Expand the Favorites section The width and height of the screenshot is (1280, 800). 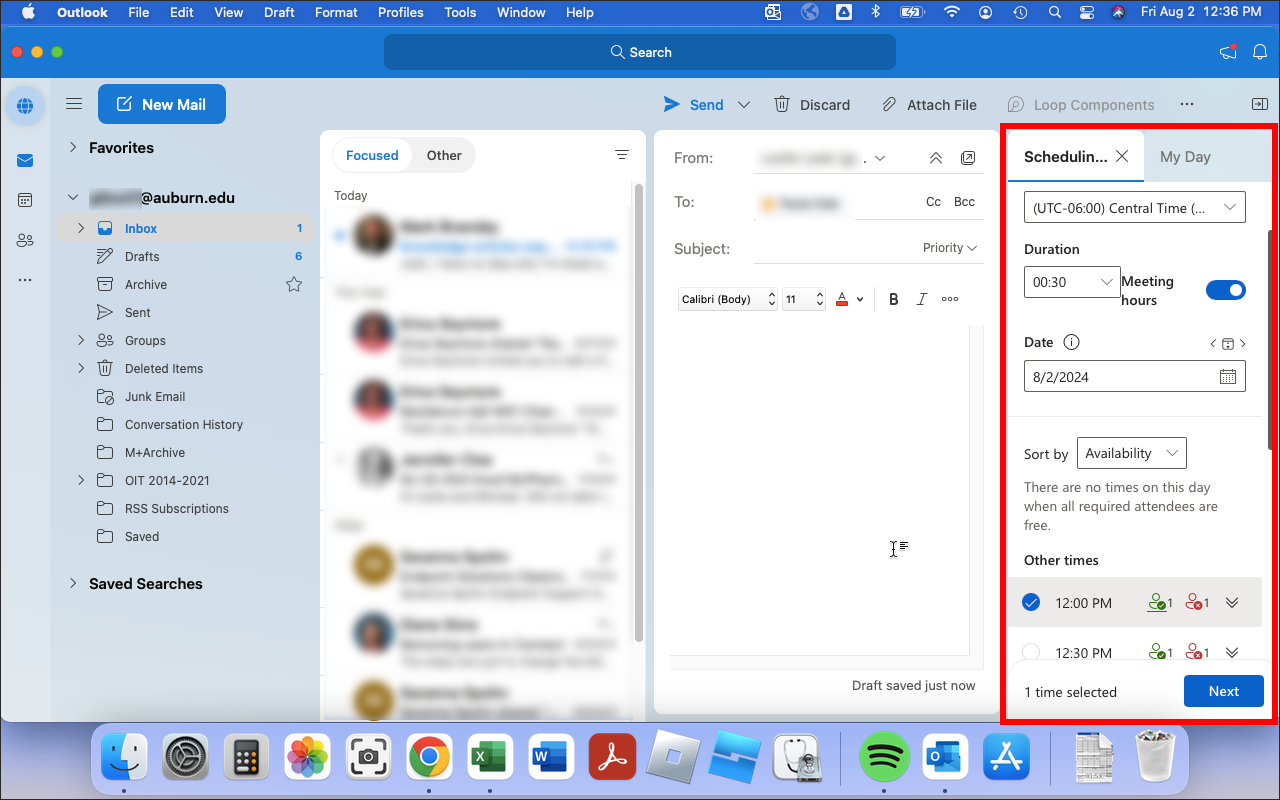pos(73,147)
